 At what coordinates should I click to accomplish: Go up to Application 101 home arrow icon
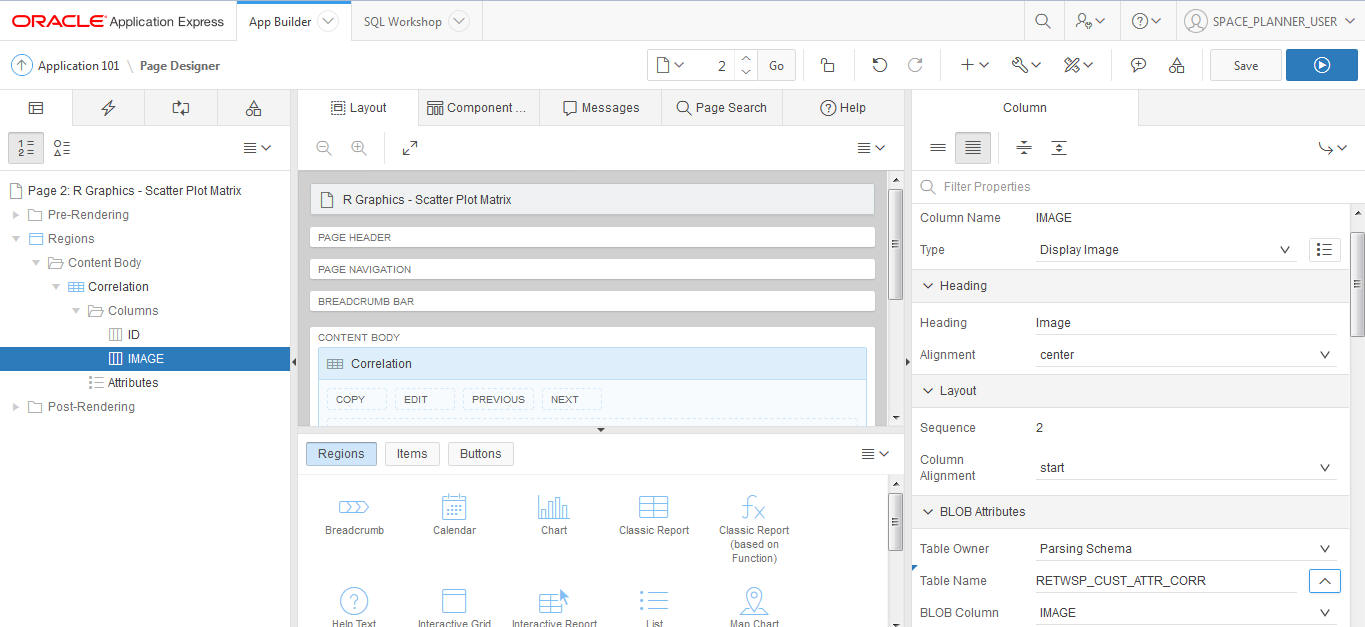(21, 65)
